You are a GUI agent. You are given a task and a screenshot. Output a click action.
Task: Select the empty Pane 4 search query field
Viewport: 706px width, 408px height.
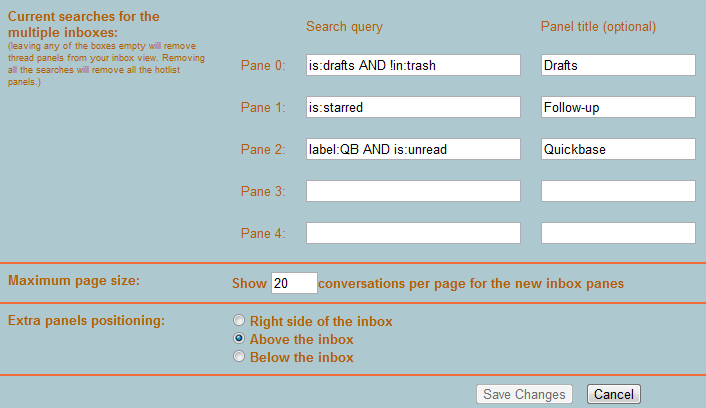413,233
